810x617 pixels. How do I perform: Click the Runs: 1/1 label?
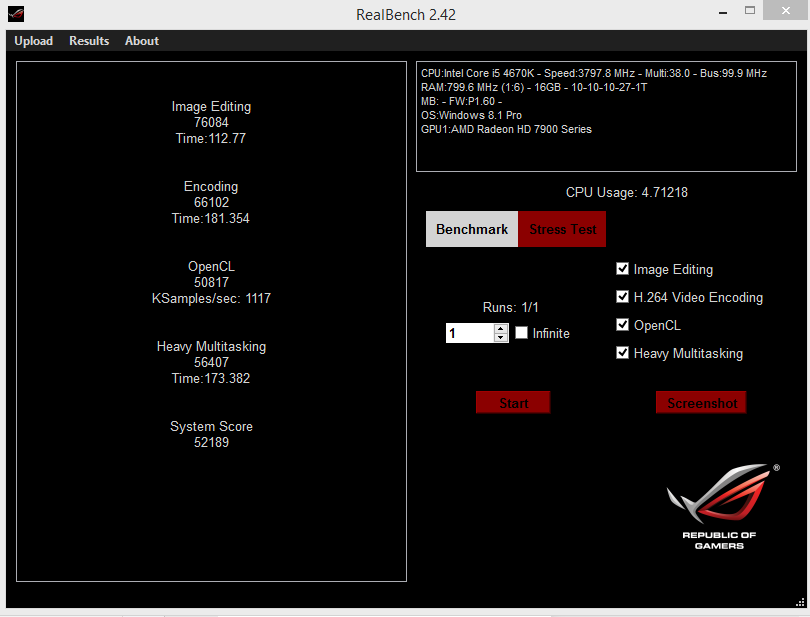coord(510,307)
